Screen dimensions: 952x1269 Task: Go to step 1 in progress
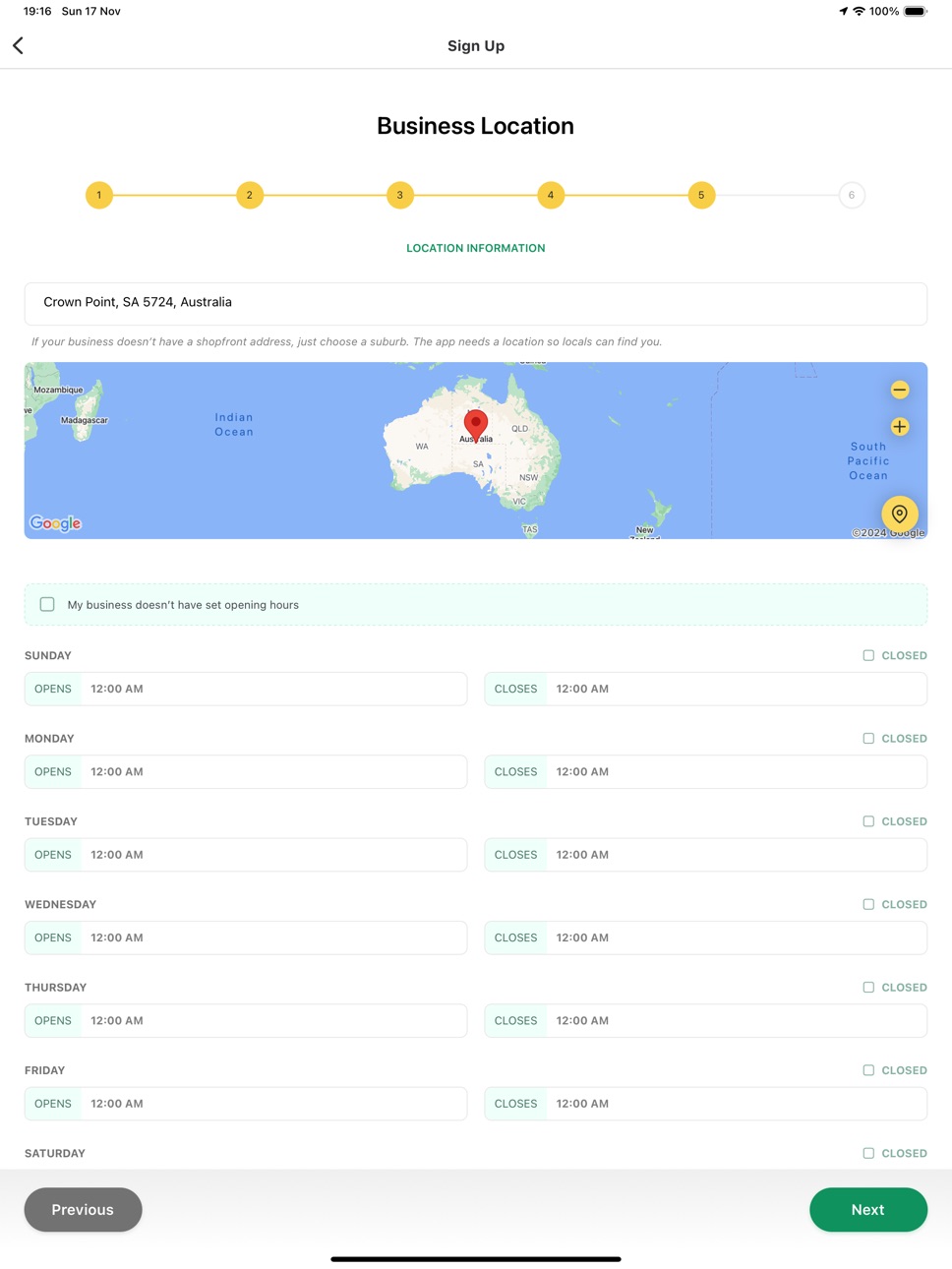(x=99, y=195)
